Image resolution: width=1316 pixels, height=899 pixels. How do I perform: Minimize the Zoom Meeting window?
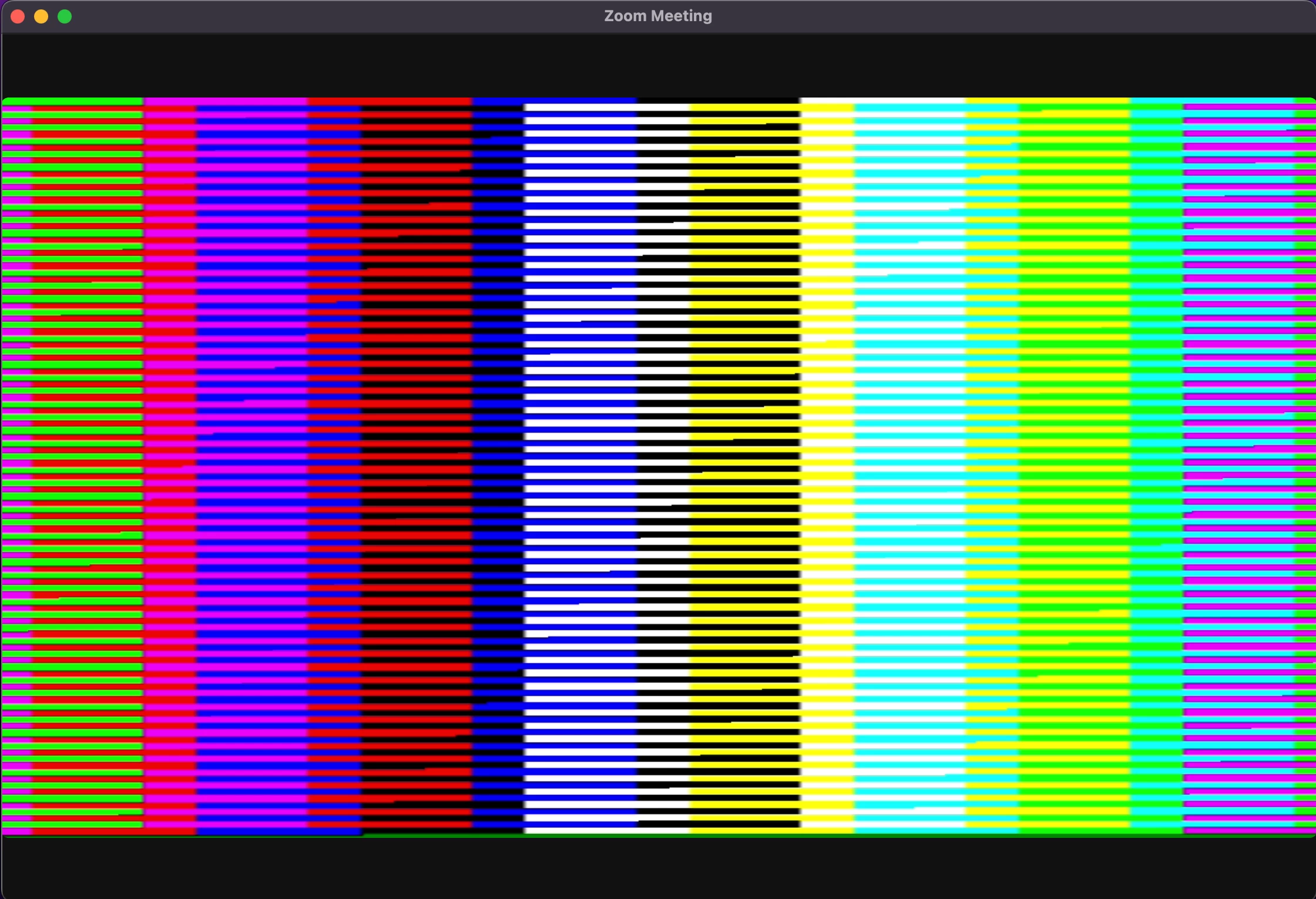(41, 16)
